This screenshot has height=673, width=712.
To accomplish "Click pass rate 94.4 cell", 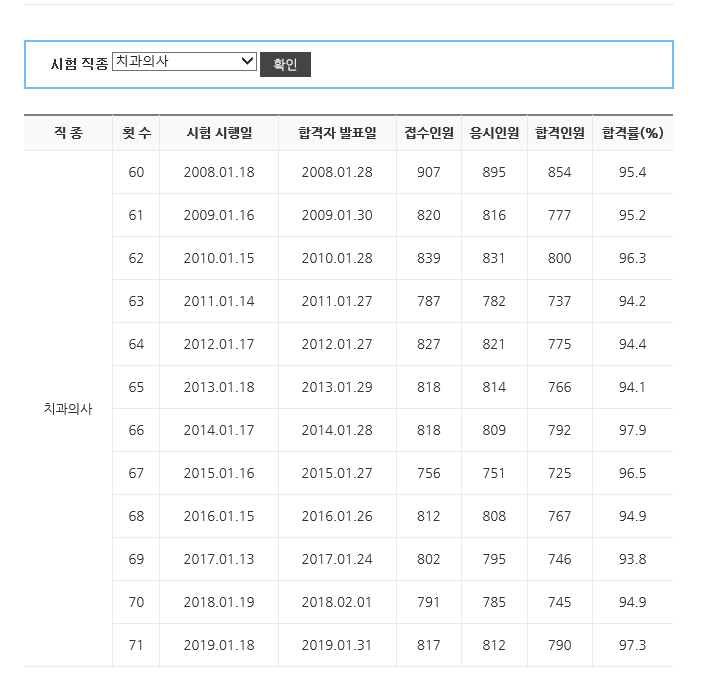I will pyautogui.click(x=633, y=344).
